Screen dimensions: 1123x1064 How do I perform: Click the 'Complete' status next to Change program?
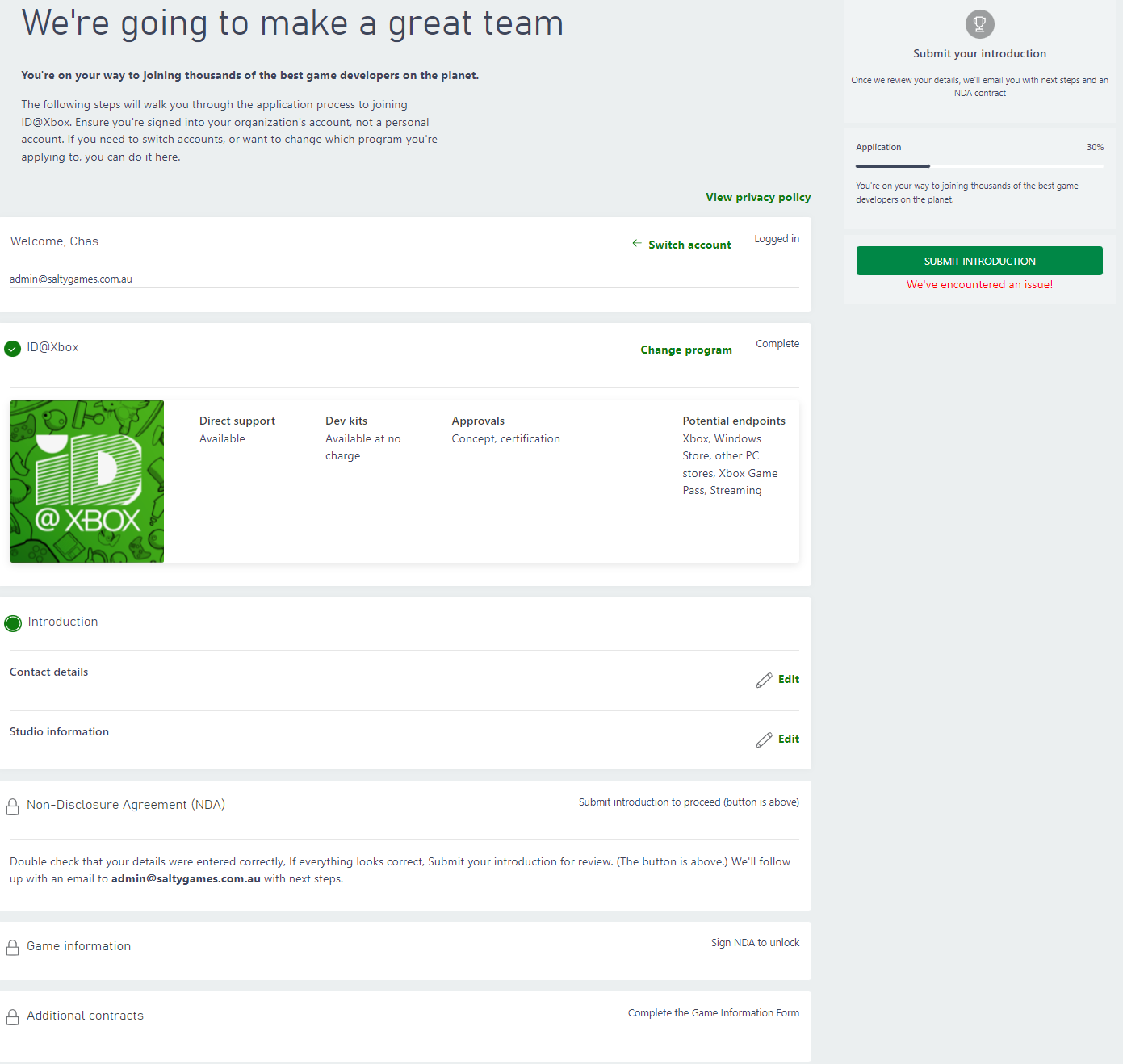777,344
